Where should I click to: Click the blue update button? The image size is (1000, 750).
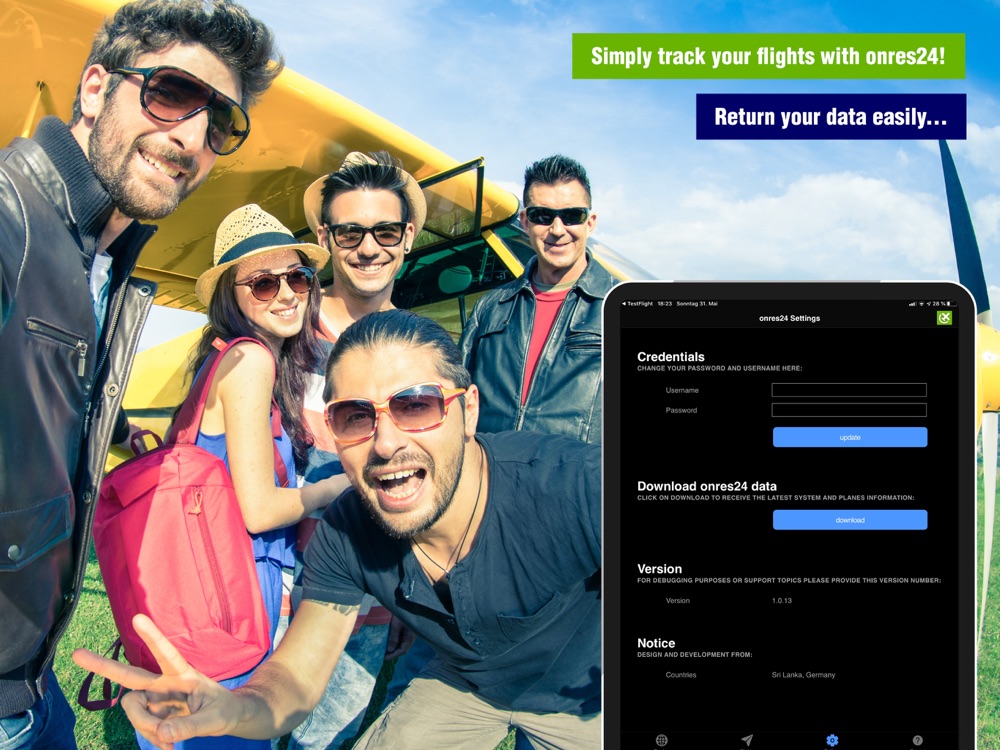coord(850,437)
